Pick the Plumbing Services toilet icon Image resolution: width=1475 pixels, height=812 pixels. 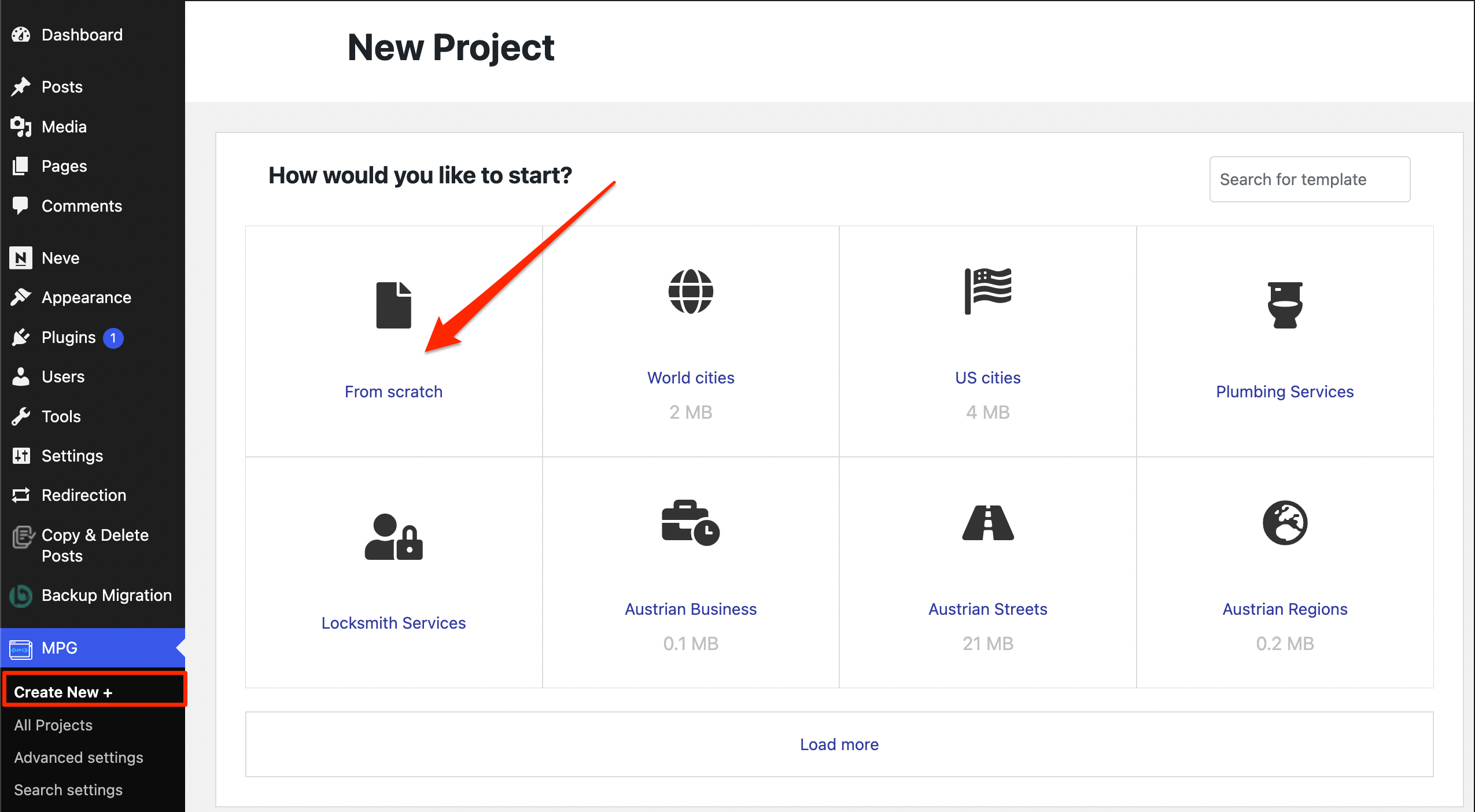coord(1285,305)
